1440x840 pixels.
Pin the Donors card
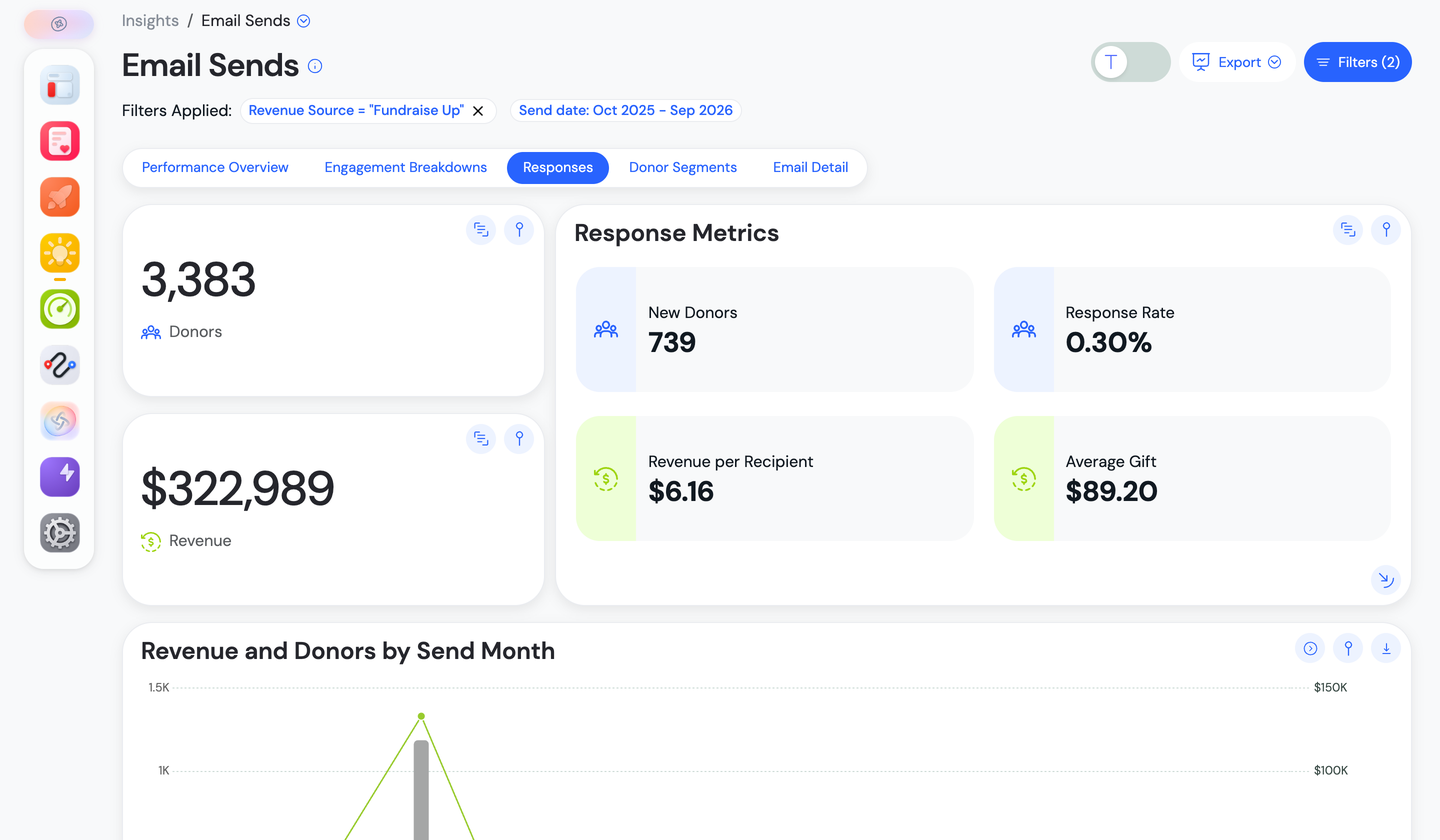pos(519,230)
